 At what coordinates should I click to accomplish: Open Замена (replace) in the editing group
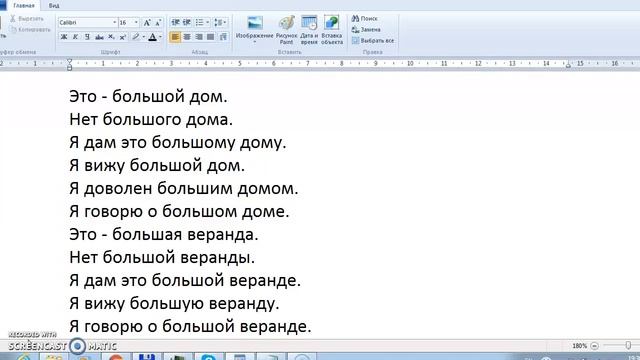coord(366,30)
